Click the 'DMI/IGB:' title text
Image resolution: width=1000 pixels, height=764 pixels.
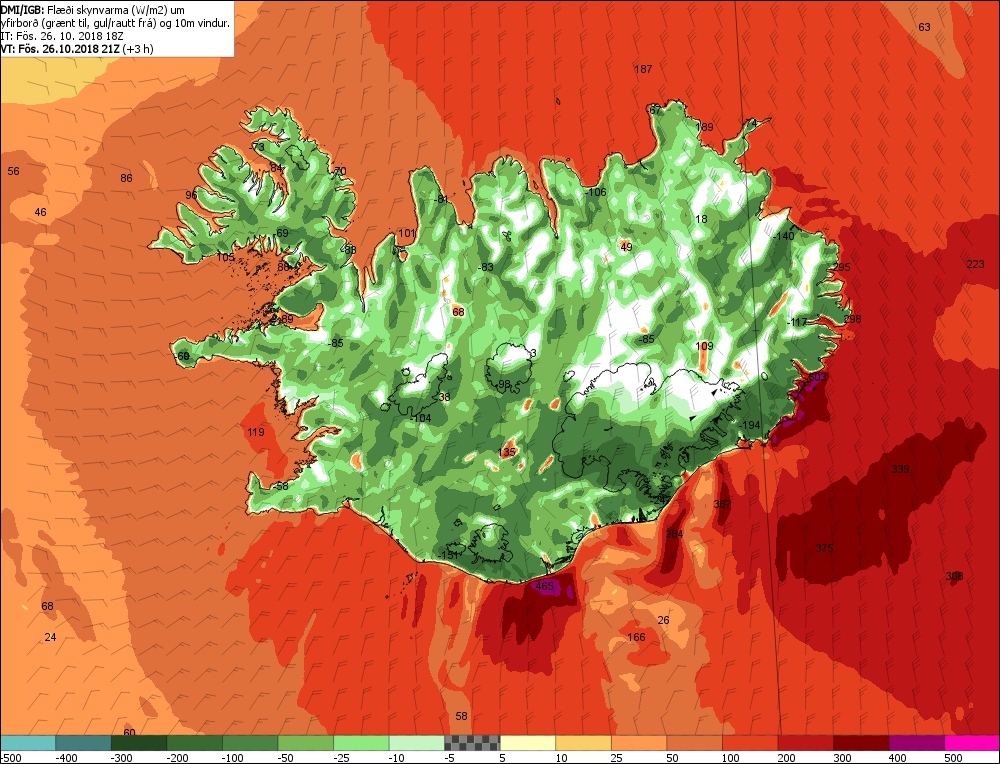coord(22,9)
